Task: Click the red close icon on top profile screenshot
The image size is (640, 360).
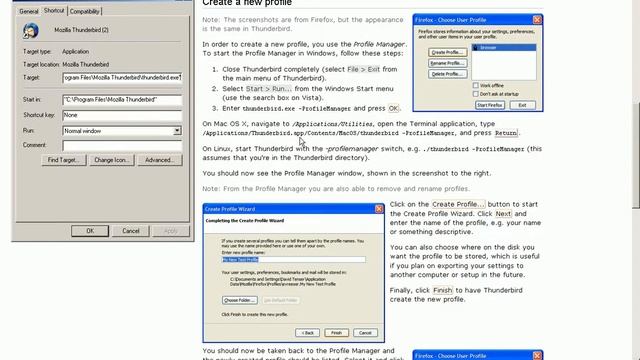Action: click(x=537, y=20)
